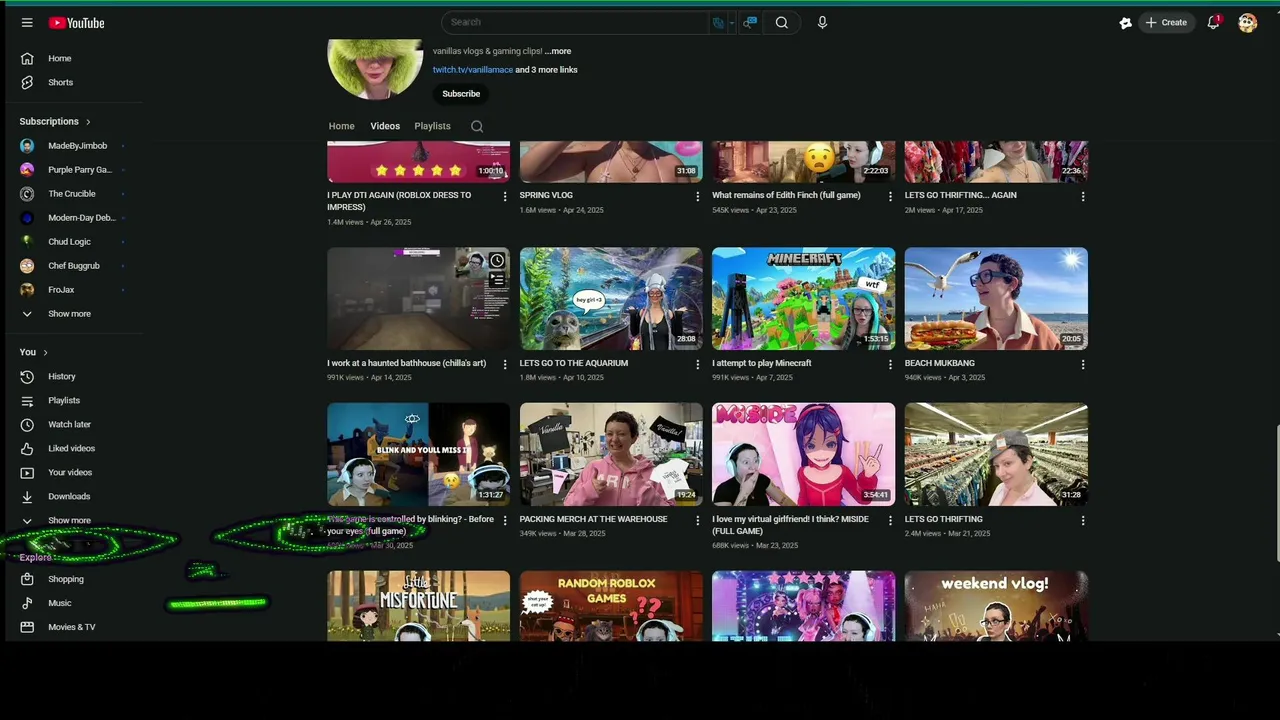The height and width of the screenshot is (720, 1280).
Task: Click the channel profile picture
Action: coord(375,68)
